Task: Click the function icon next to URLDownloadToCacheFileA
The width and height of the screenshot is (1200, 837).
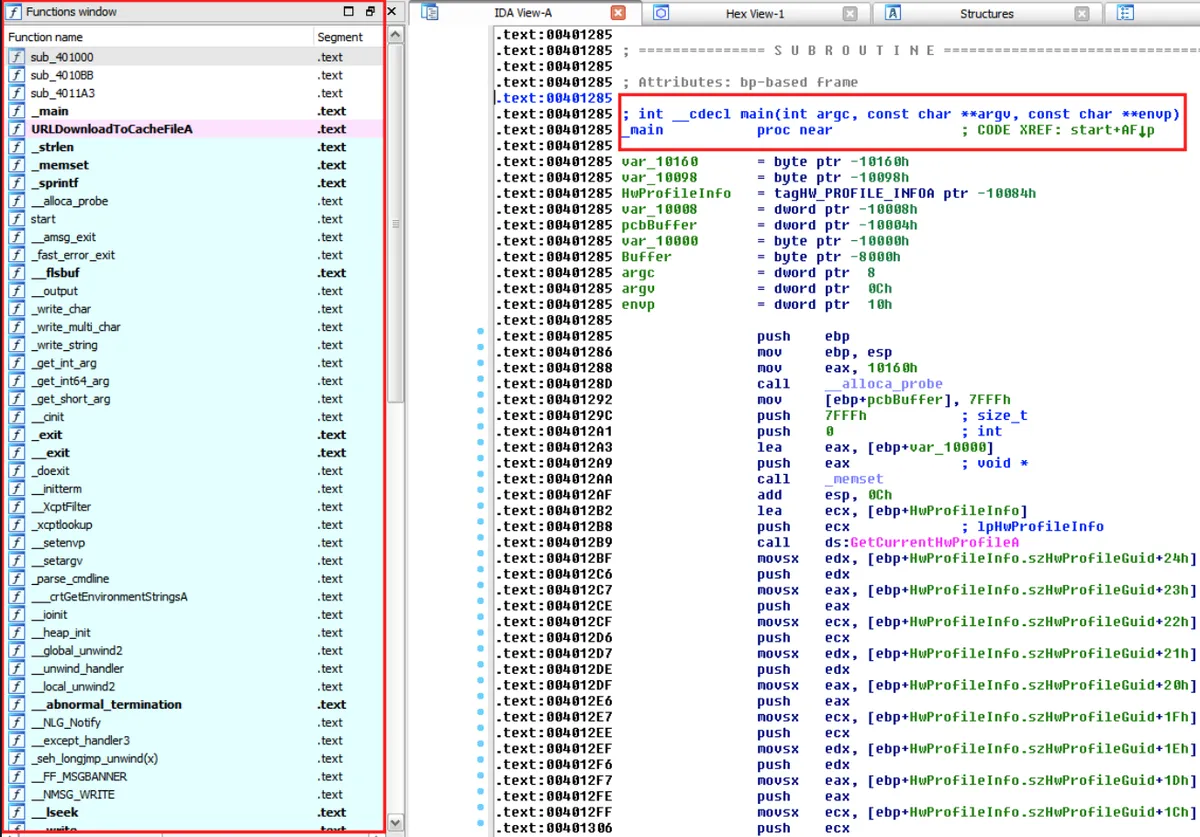Action: 16,129
